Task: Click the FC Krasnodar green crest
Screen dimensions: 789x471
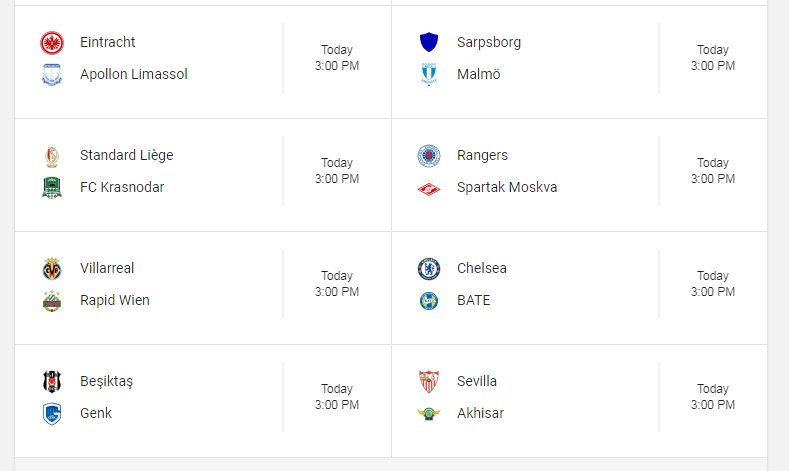Action: click(x=52, y=188)
